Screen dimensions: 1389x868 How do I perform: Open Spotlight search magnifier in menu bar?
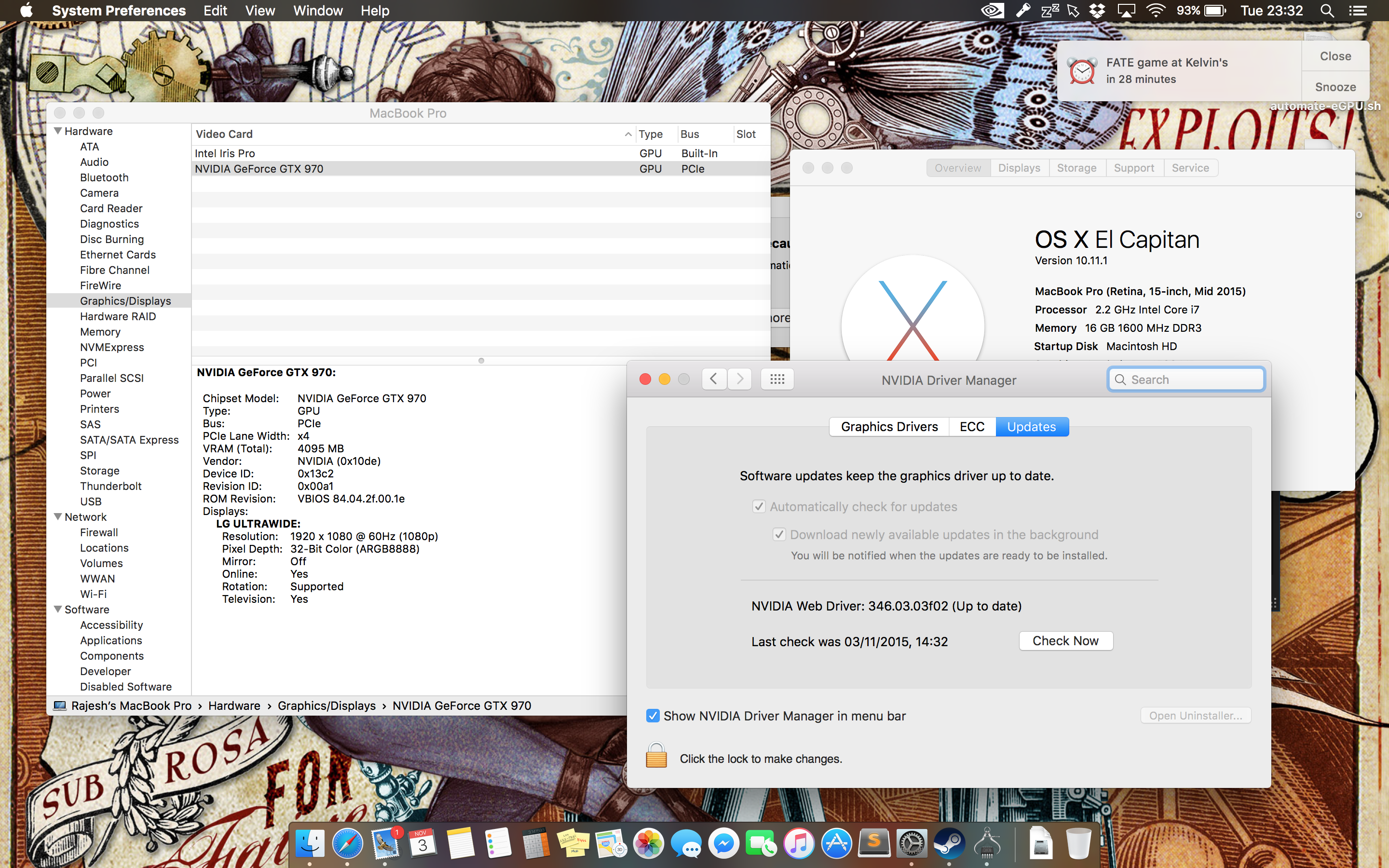(x=1327, y=11)
